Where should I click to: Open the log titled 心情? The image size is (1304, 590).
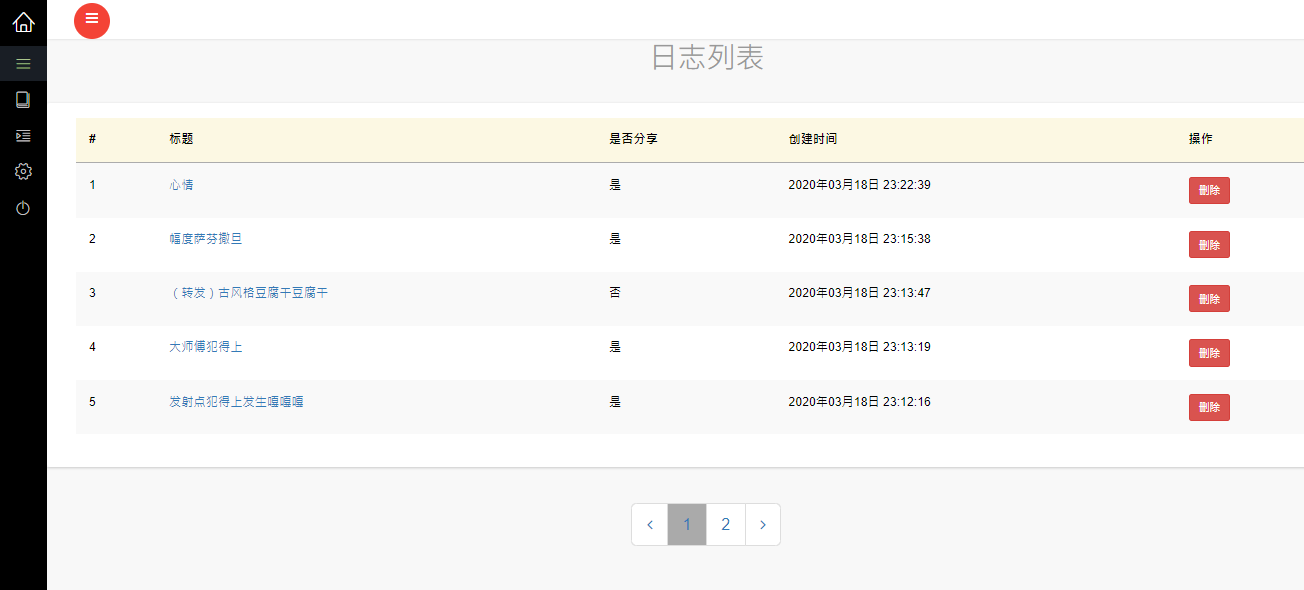tap(181, 185)
